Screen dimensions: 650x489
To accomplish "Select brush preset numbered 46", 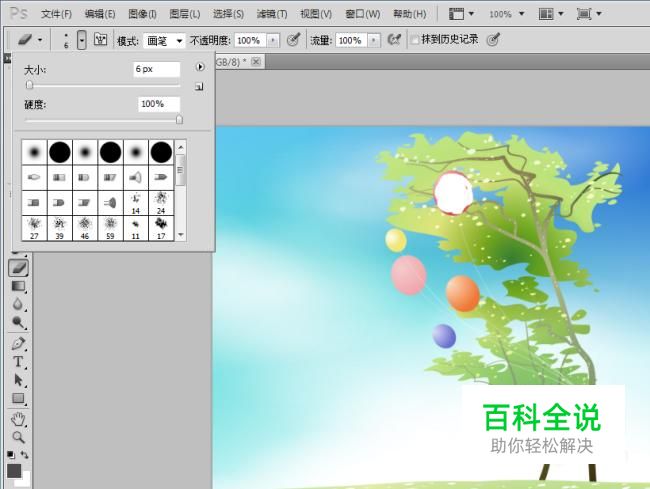I will point(85,228).
